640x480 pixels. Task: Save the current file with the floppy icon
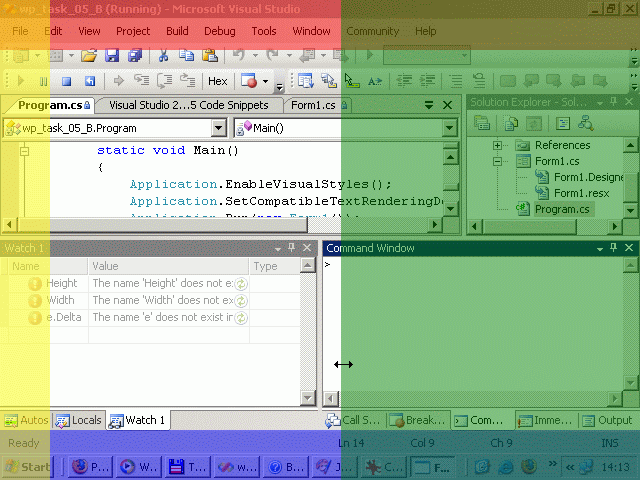tap(111, 55)
